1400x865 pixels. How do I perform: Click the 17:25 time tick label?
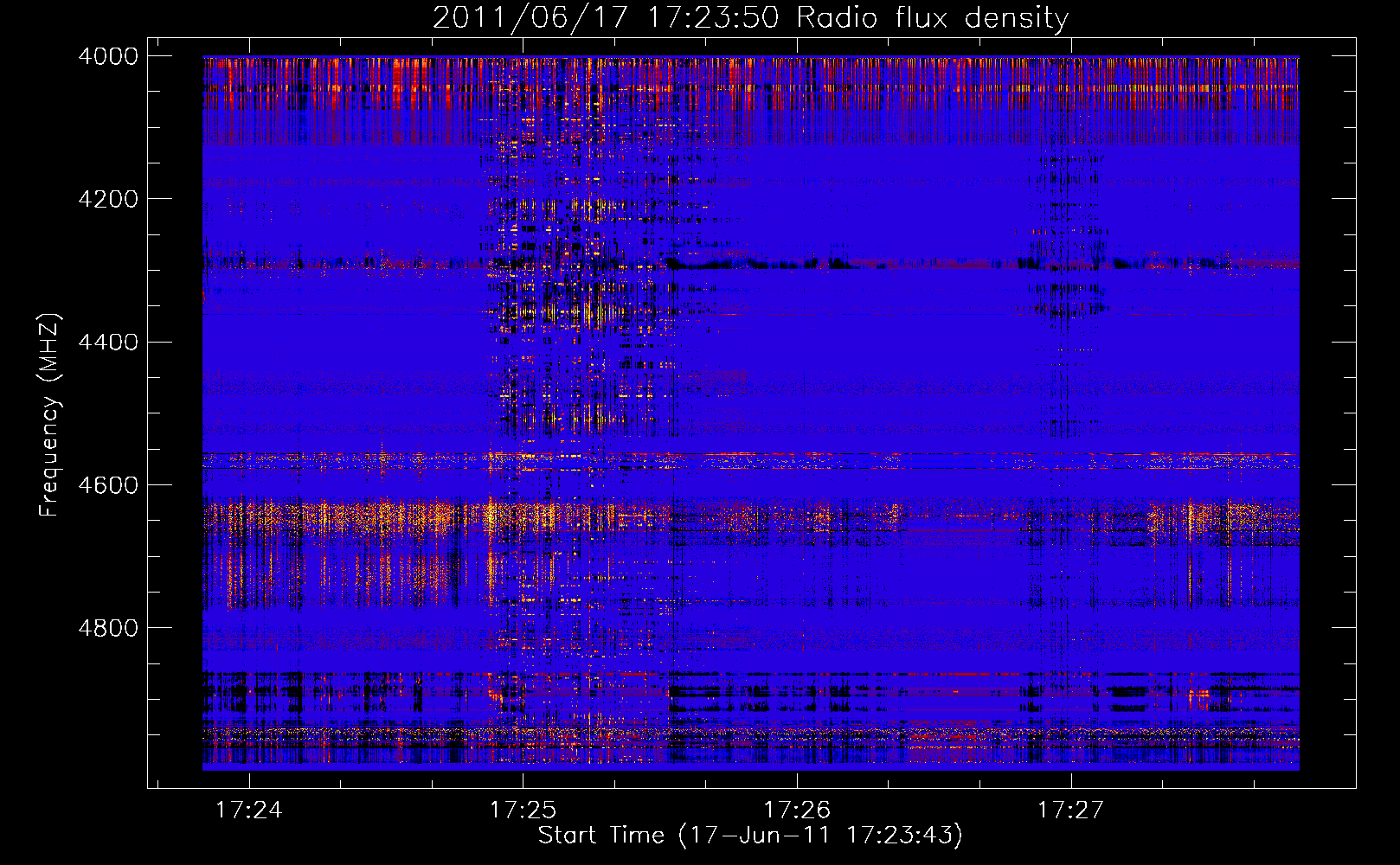pos(523,811)
